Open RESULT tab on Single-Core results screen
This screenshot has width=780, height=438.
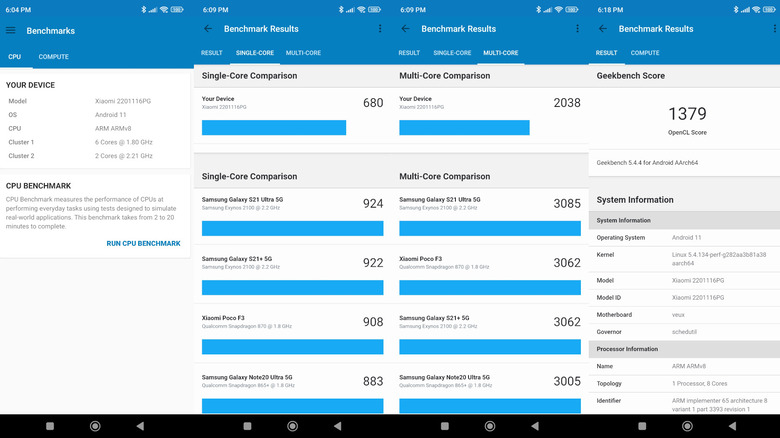(211, 53)
